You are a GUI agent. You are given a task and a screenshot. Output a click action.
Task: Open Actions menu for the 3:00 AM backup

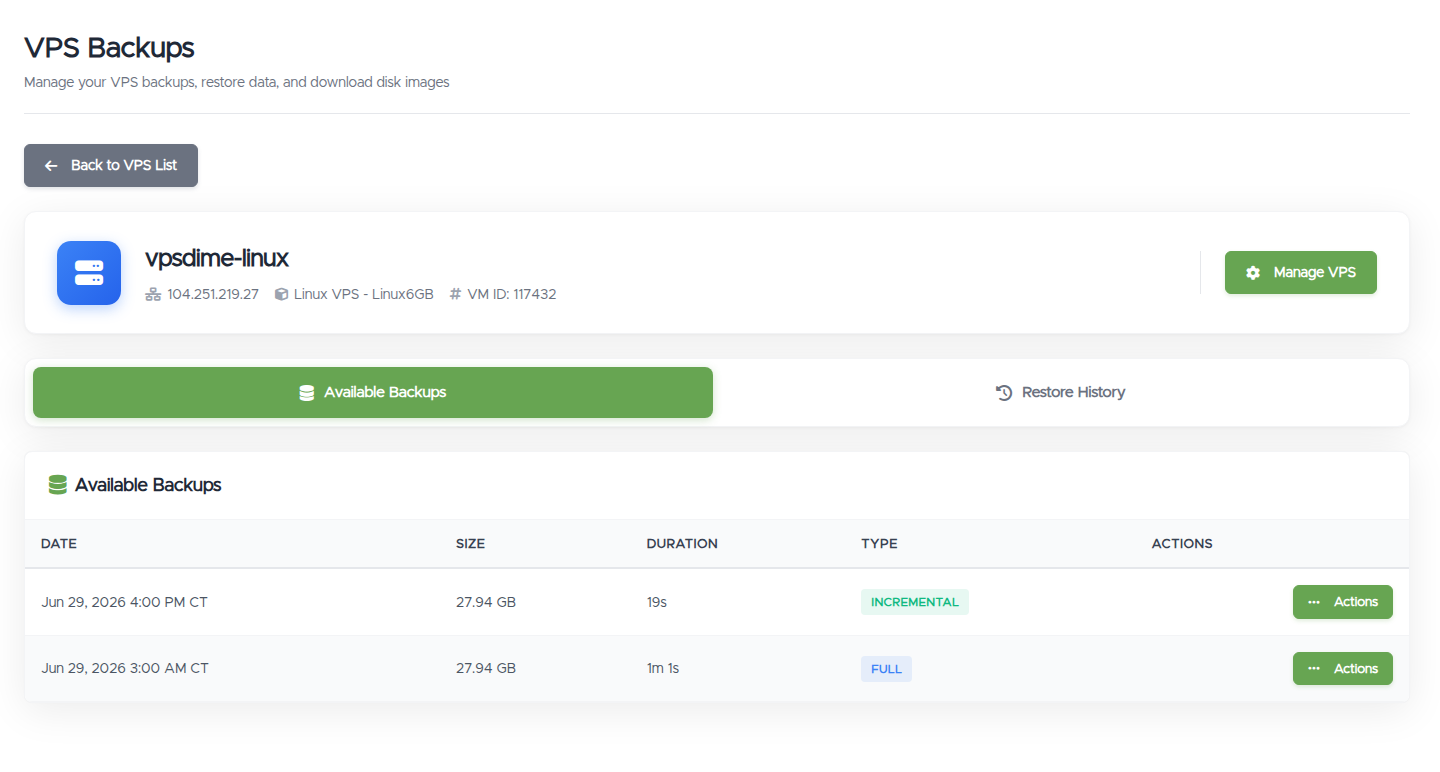[x=1342, y=669]
